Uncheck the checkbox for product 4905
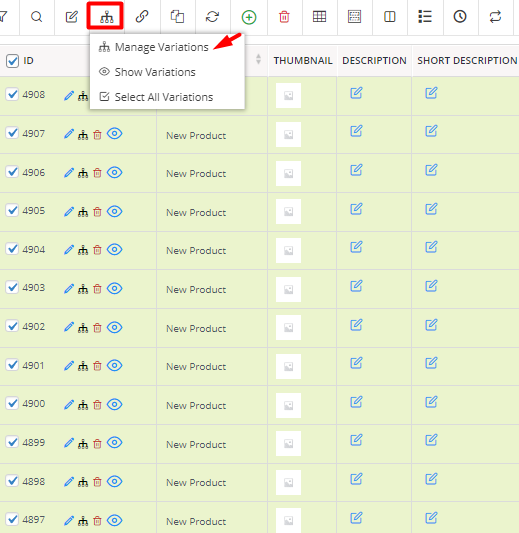Screen dimensions: 519x533 [12, 210]
